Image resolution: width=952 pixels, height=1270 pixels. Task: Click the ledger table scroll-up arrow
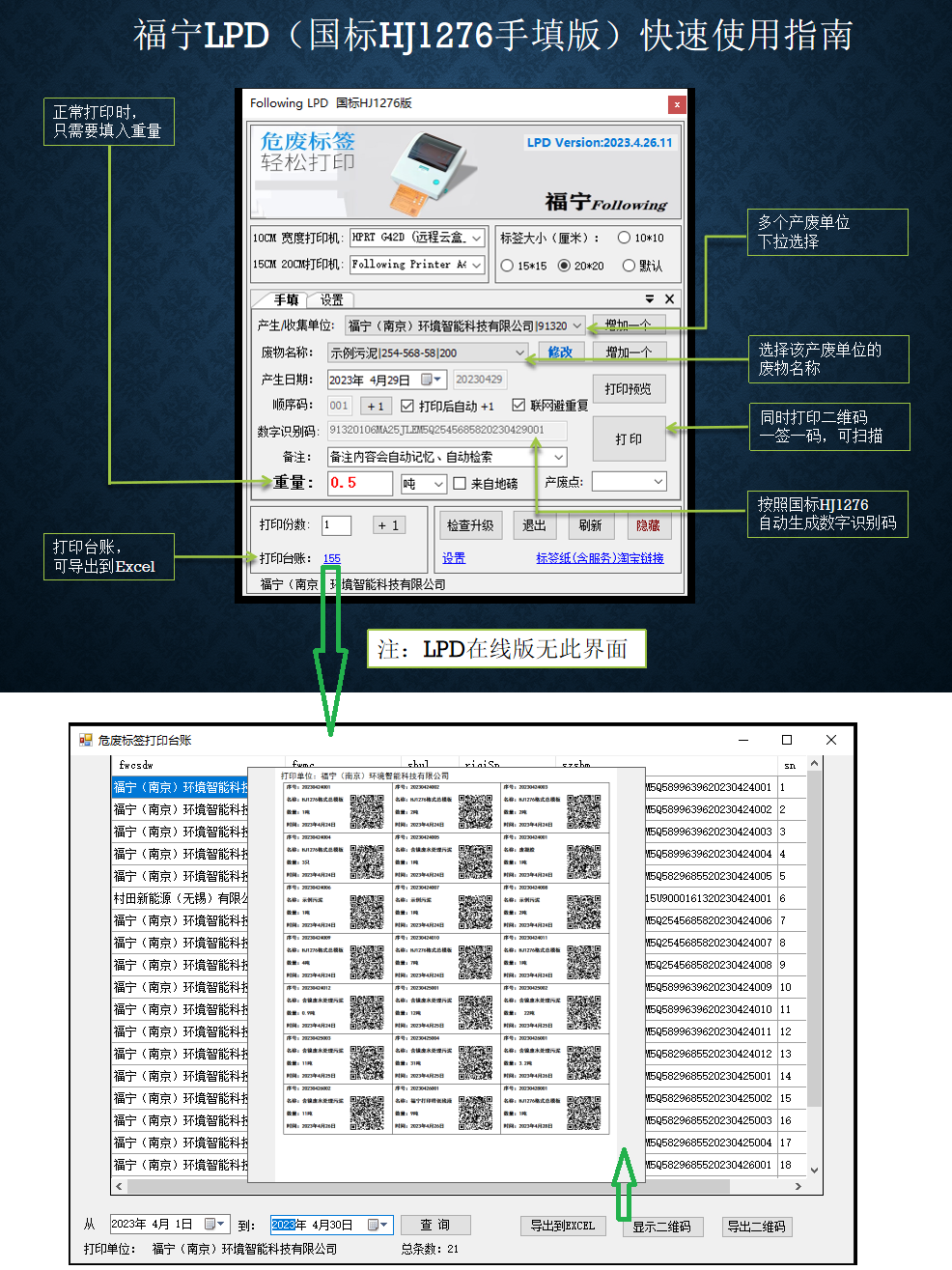[814, 763]
